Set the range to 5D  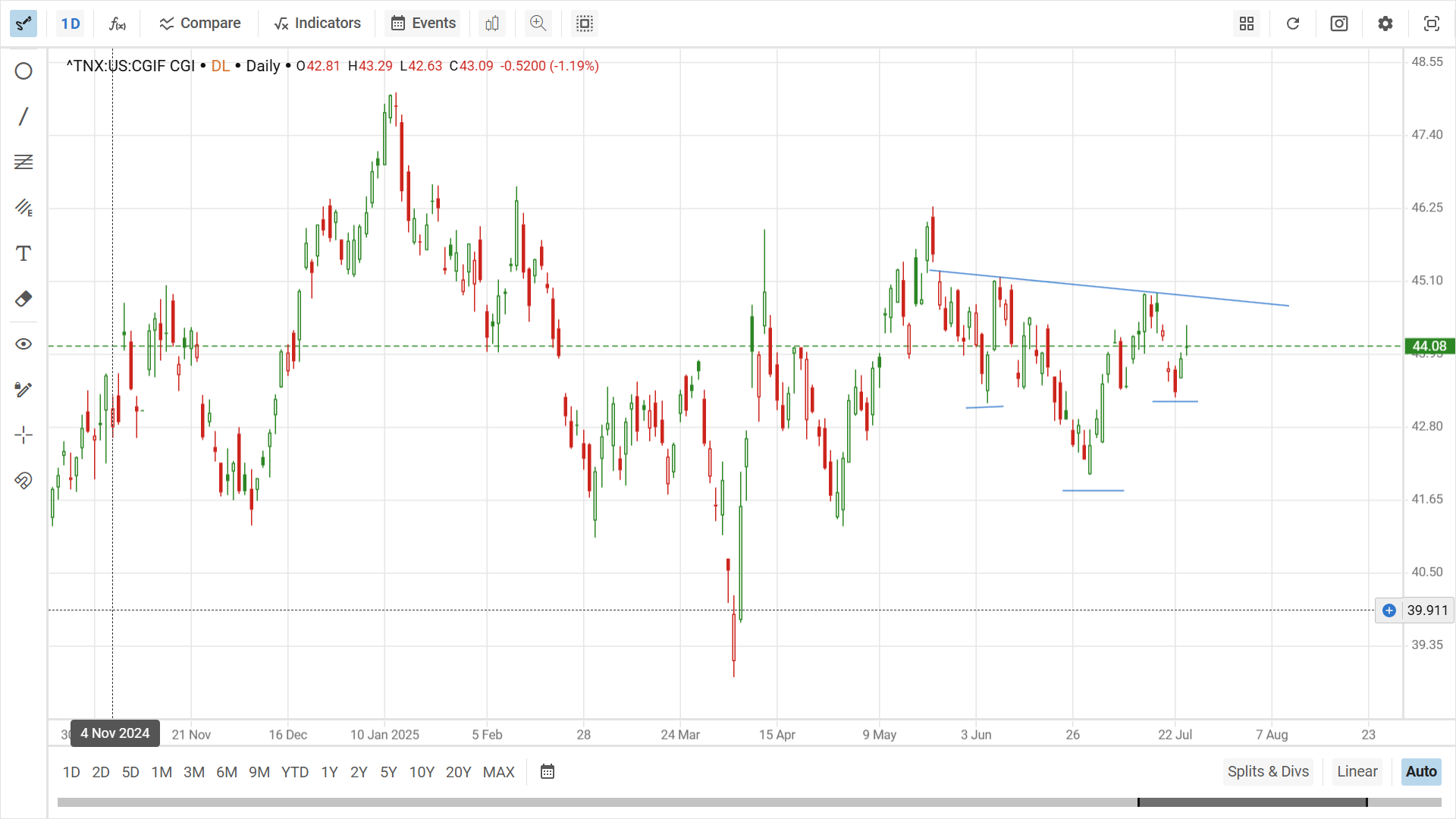point(130,772)
